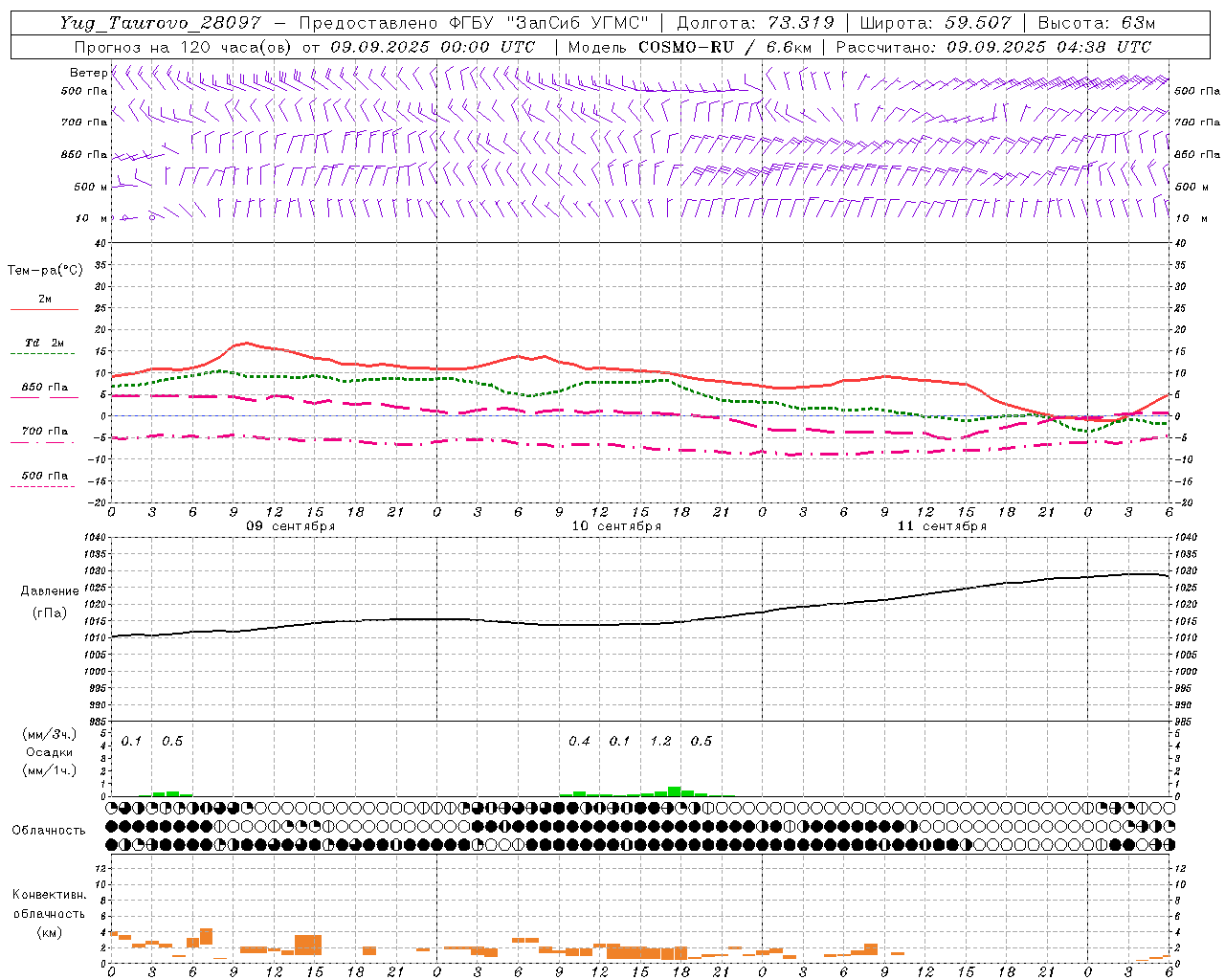Click the 'Ветер' wind panel label
The width and height of the screenshot is (1225, 980).
(x=88, y=73)
